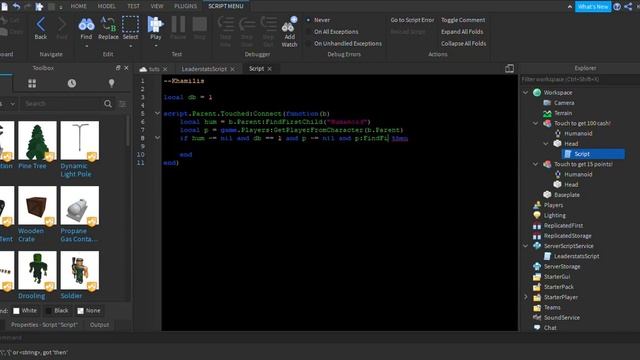Image resolution: width=640 pixels, height=360 pixels.
Task: Click the Toolbox search field
Action: tap(61, 104)
